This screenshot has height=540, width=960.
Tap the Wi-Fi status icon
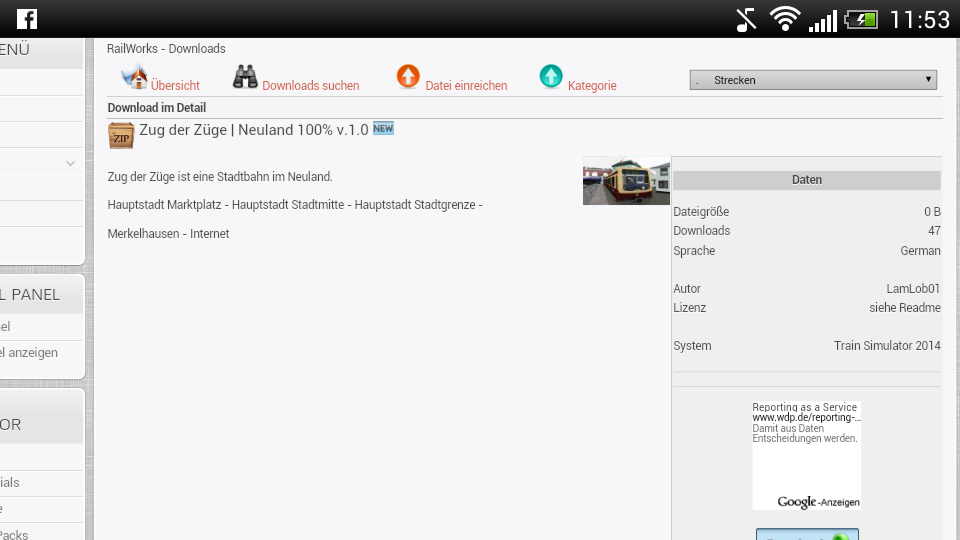coord(785,19)
